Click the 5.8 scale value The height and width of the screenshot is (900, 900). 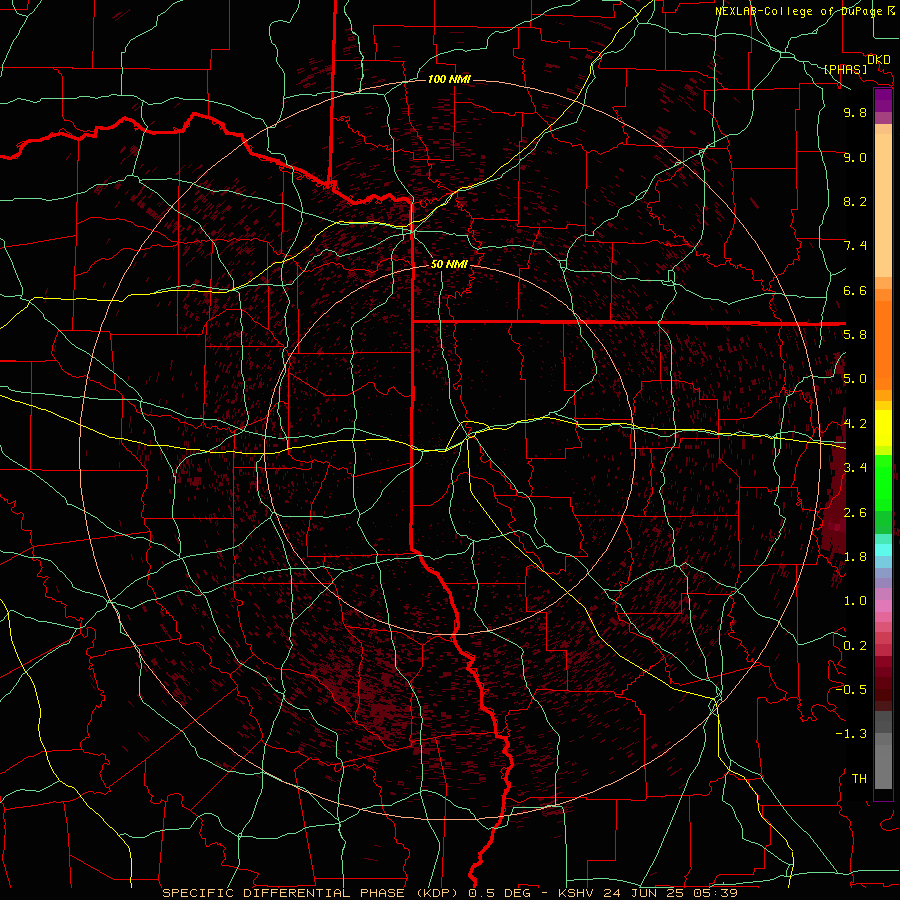point(855,334)
